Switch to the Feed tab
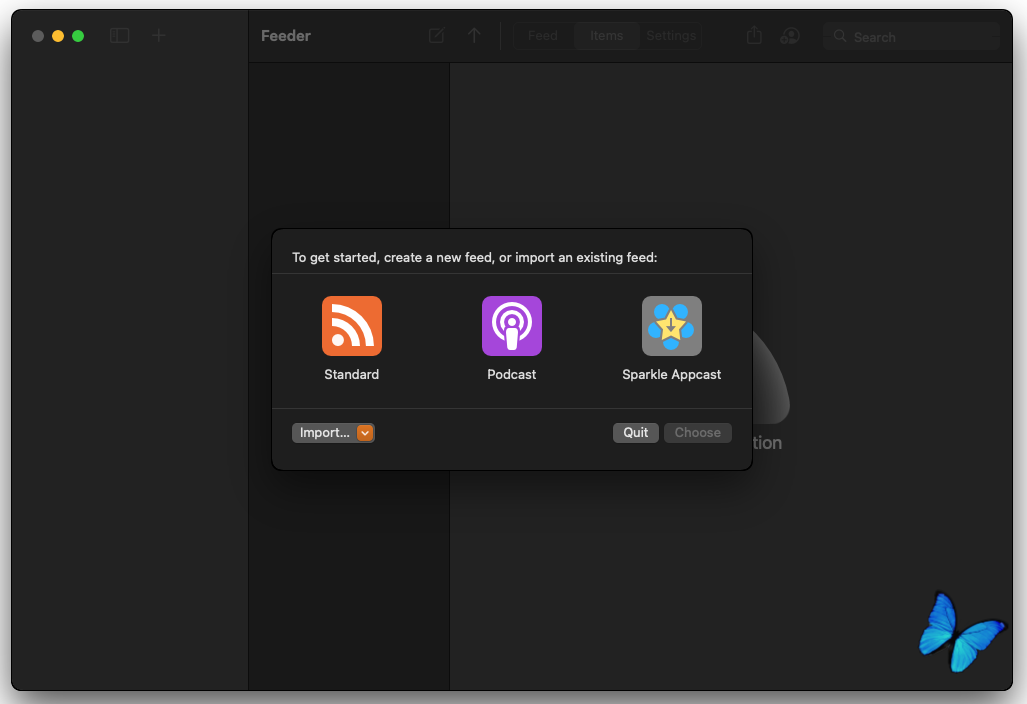1027x704 pixels. [543, 36]
